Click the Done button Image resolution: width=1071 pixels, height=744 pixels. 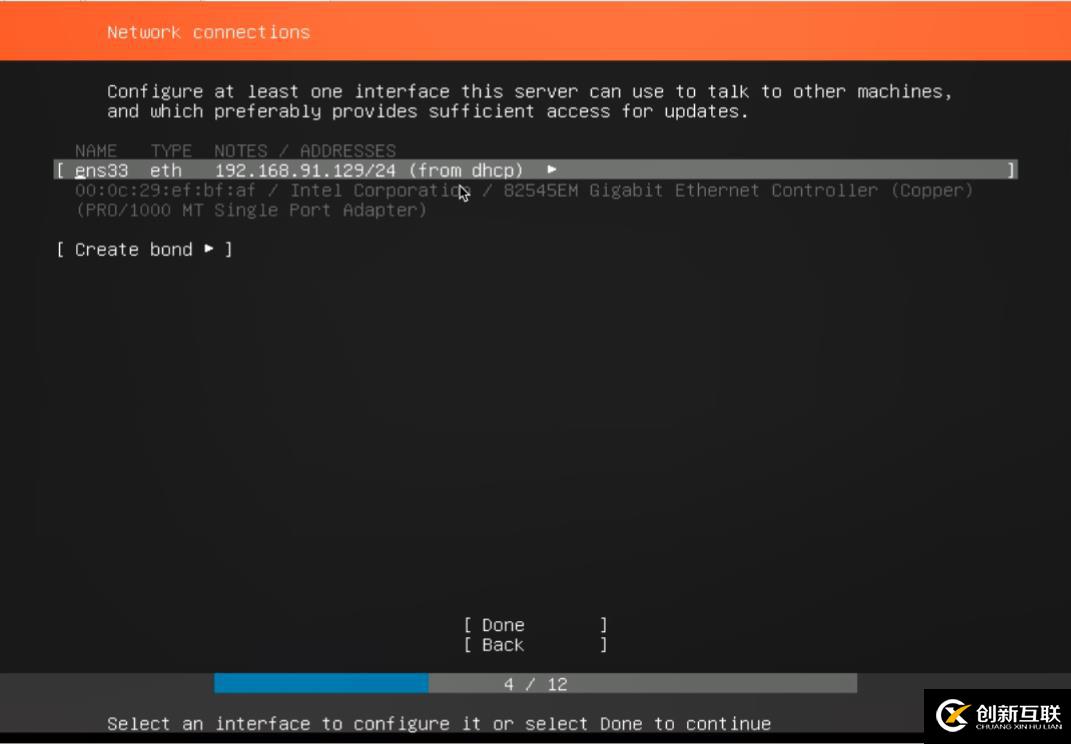click(536, 624)
